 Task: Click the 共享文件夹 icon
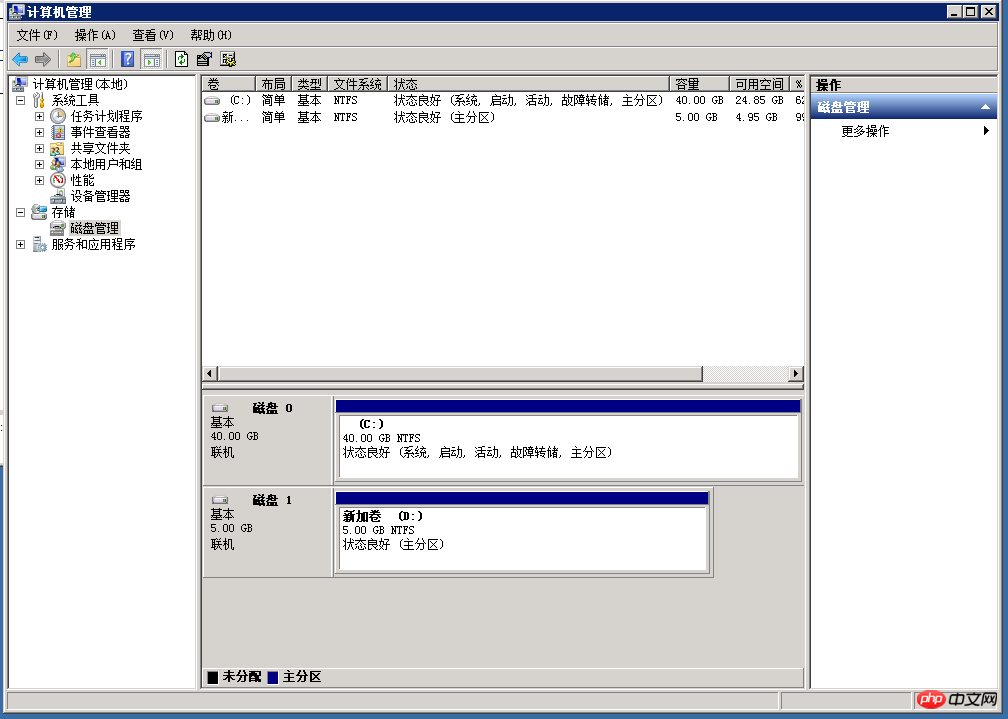tap(58, 149)
